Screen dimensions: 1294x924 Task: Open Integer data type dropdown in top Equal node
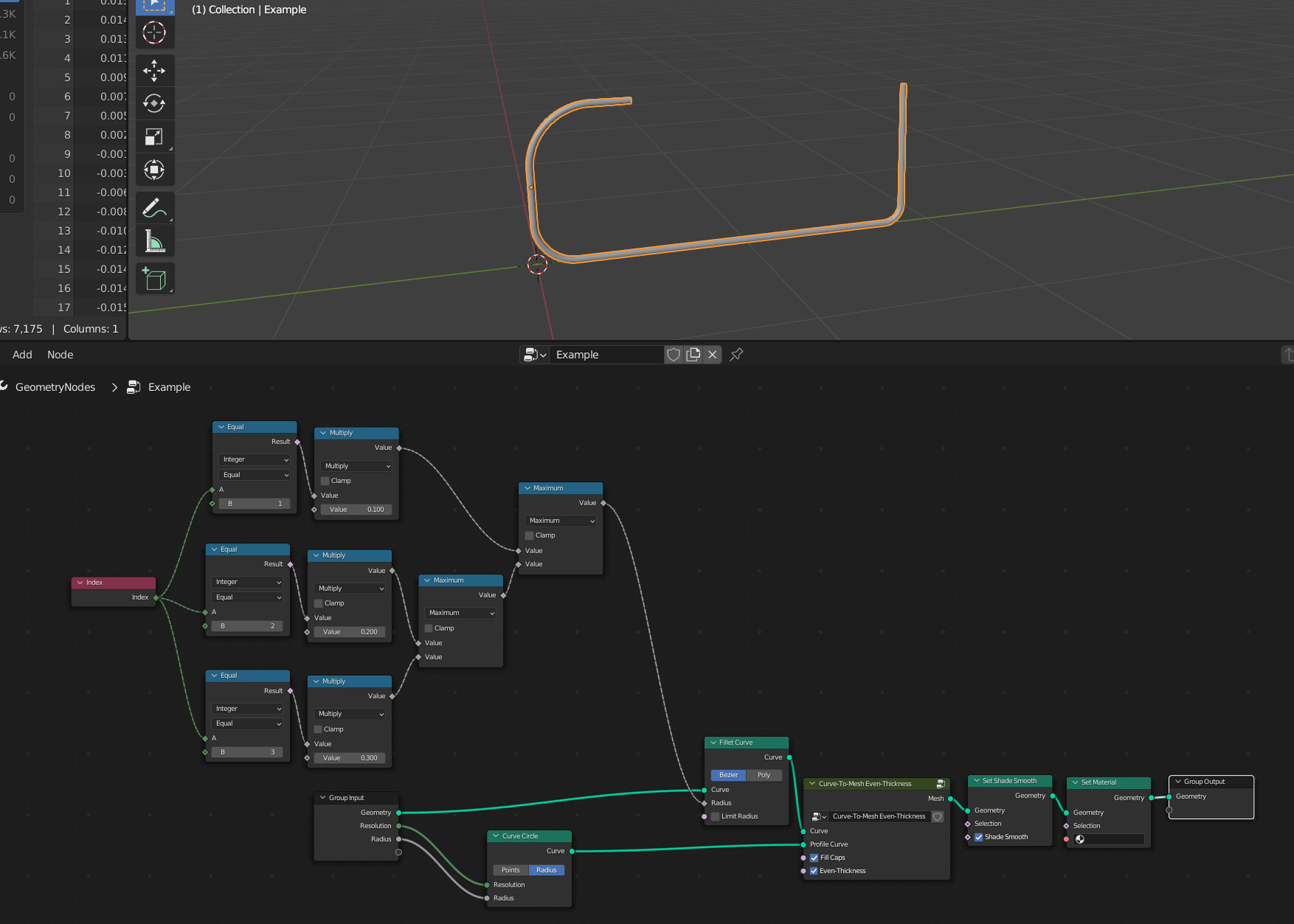pos(255,459)
